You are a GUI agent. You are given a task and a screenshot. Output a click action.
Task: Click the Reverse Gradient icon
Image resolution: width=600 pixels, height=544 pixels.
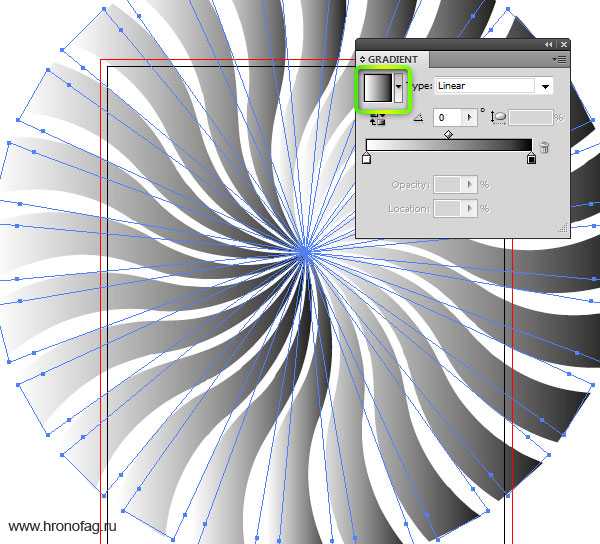click(377, 119)
